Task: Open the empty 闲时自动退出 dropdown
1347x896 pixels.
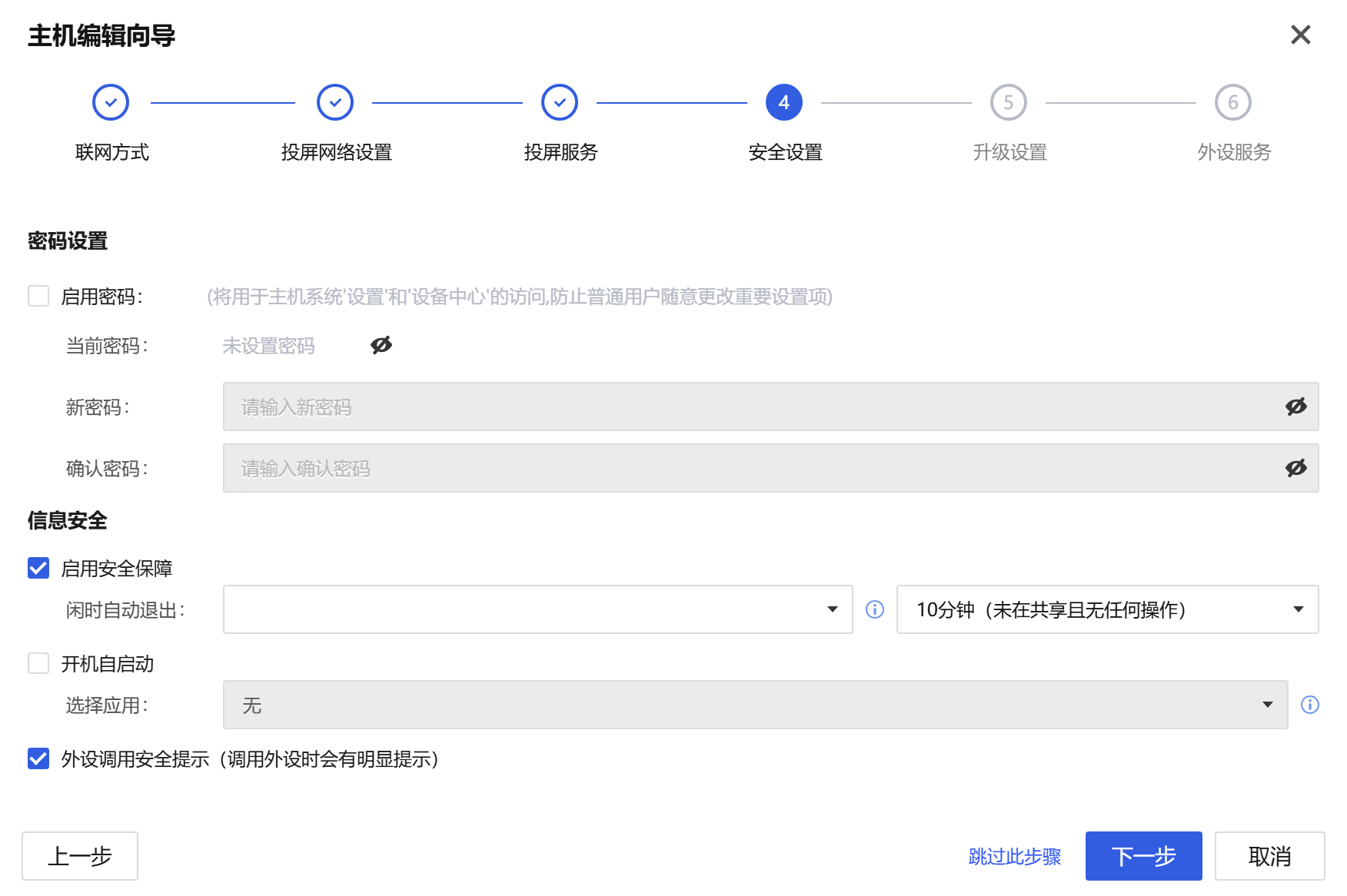Action: tap(537, 609)
